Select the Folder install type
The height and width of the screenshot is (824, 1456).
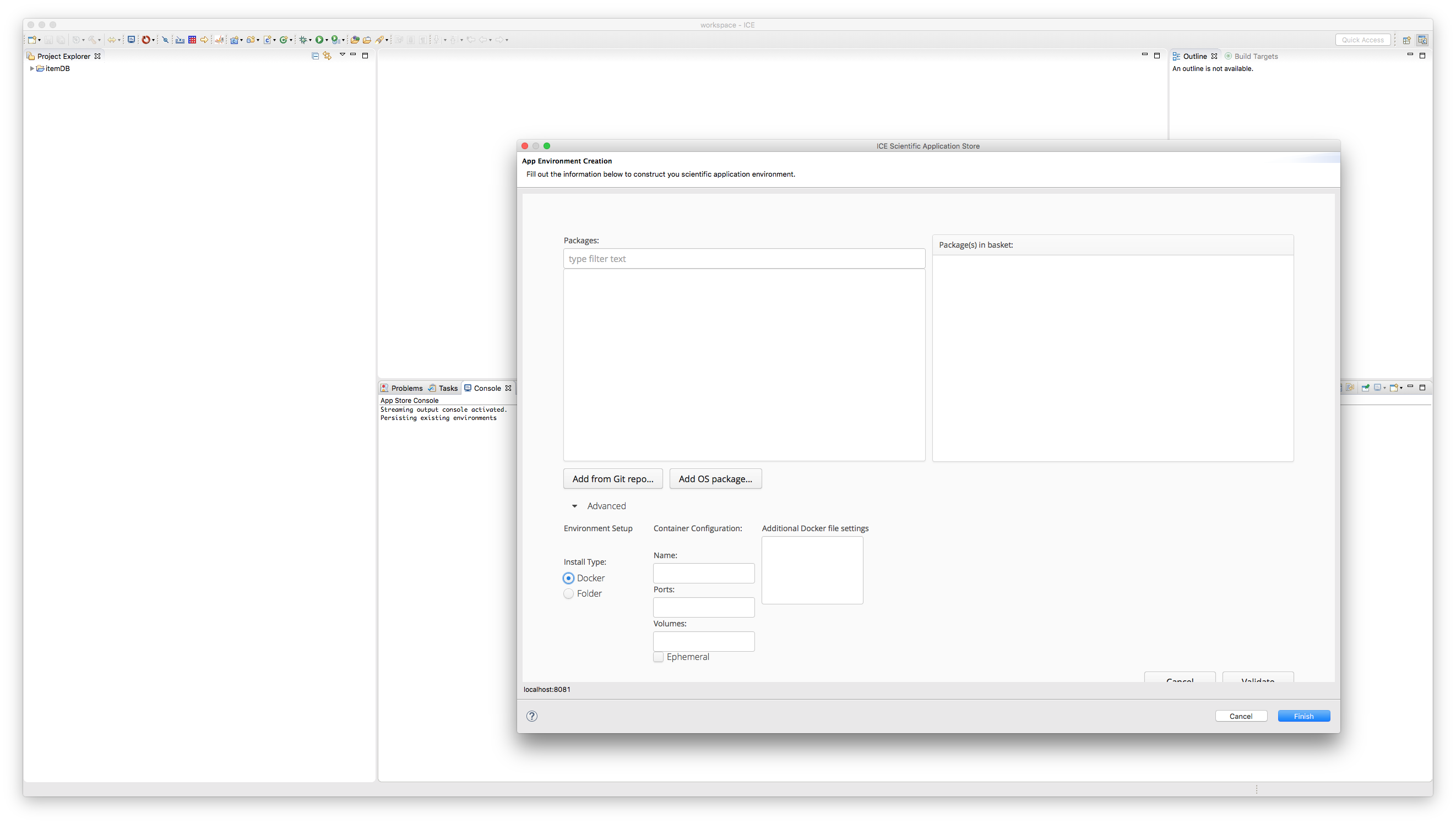pos(568,594)
